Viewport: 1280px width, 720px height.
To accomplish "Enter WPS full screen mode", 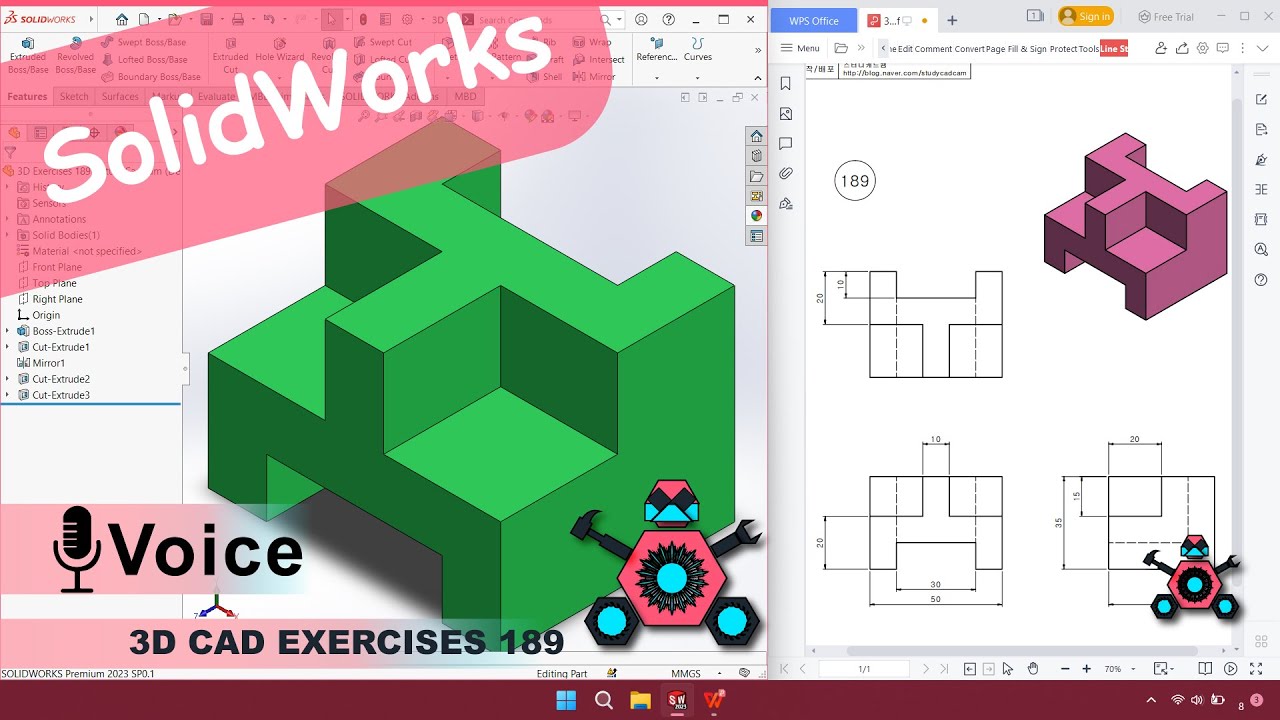I will point(1256,668).
